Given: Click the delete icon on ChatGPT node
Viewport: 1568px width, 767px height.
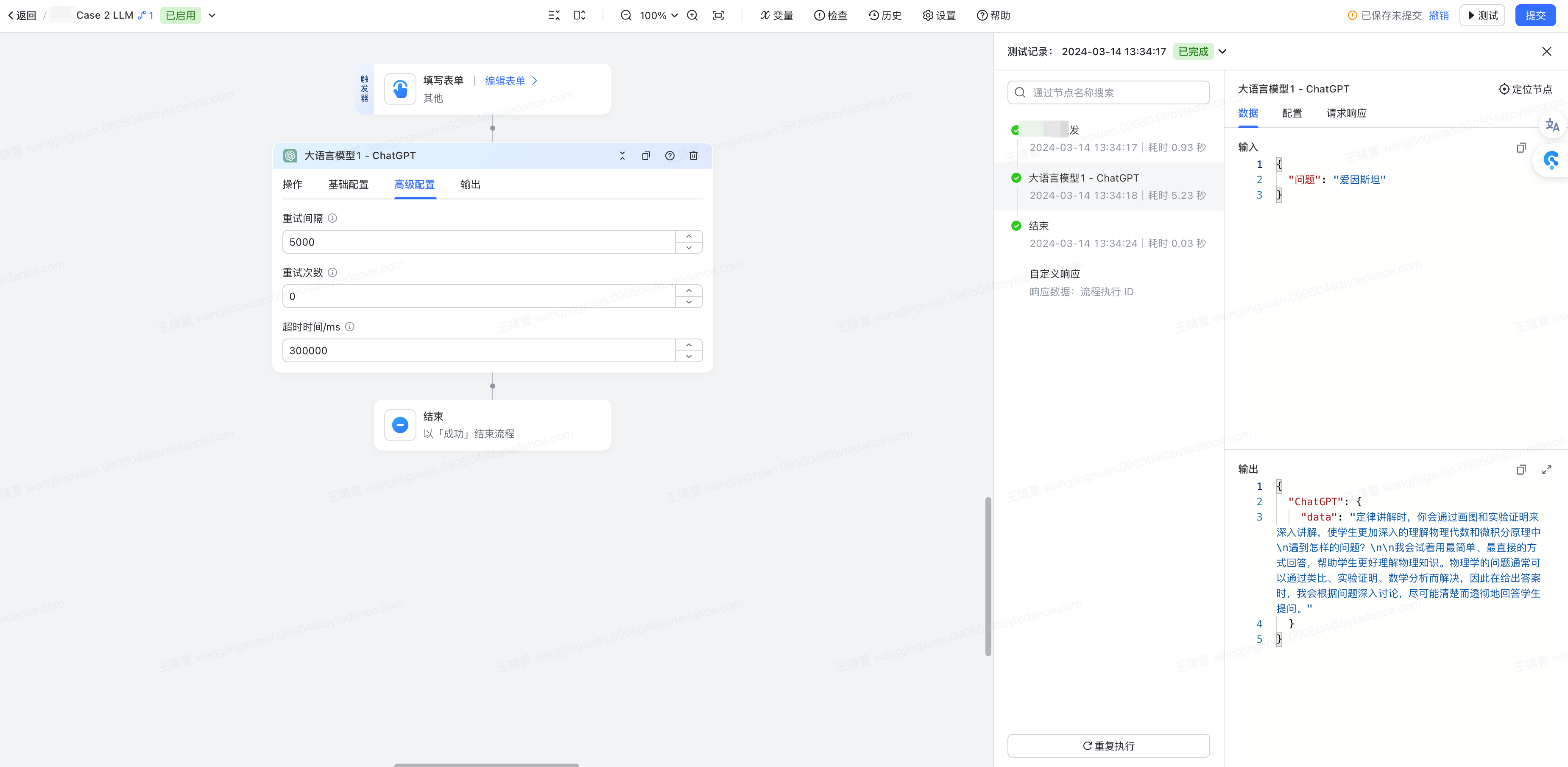Looking at the screenshot, I should coord(693,156).
